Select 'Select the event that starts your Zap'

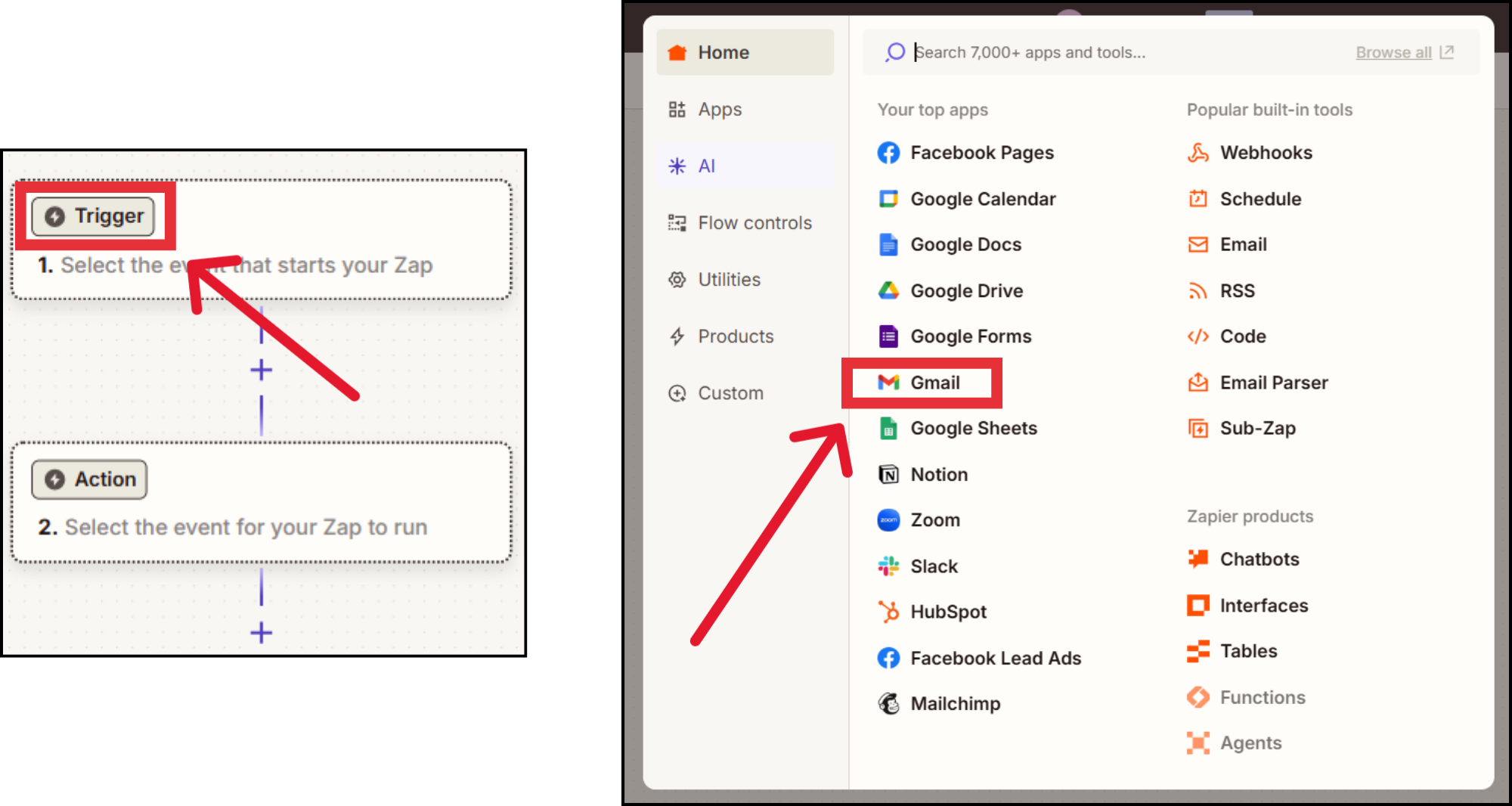[246, 265]
